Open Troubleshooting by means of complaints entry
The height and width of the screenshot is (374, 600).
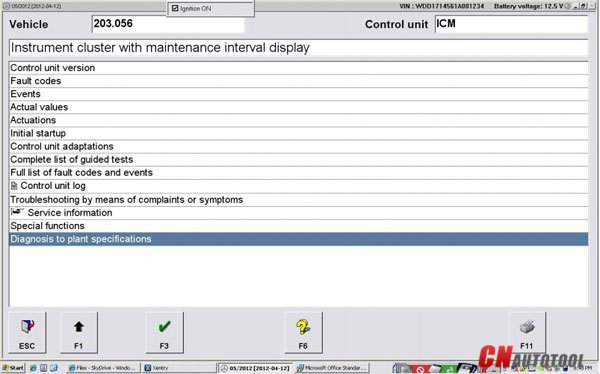(x=298, y=200)
